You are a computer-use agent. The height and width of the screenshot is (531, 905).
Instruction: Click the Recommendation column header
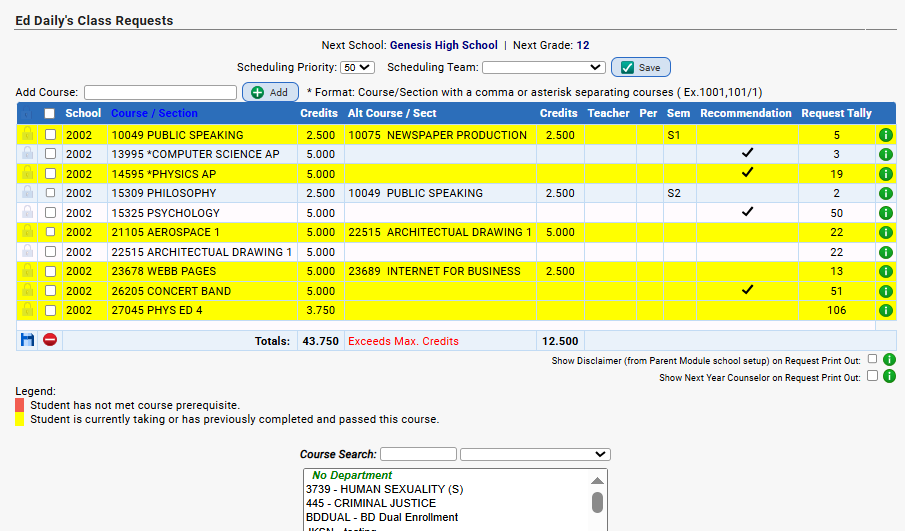coord(746,113)
